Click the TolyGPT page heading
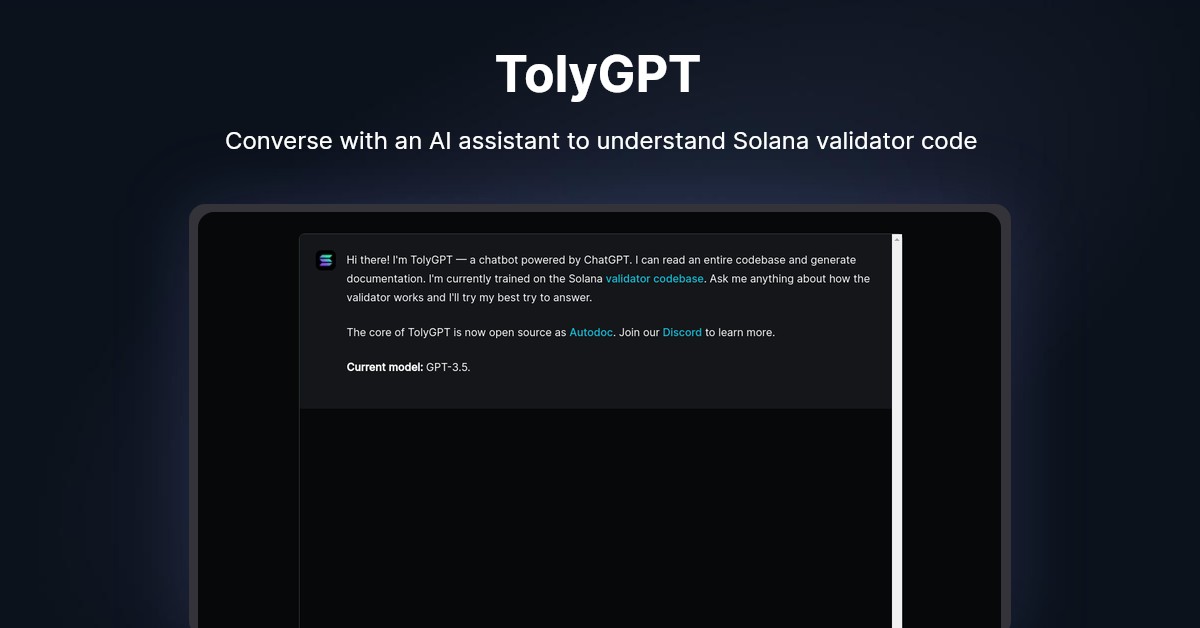 [597, 72]
